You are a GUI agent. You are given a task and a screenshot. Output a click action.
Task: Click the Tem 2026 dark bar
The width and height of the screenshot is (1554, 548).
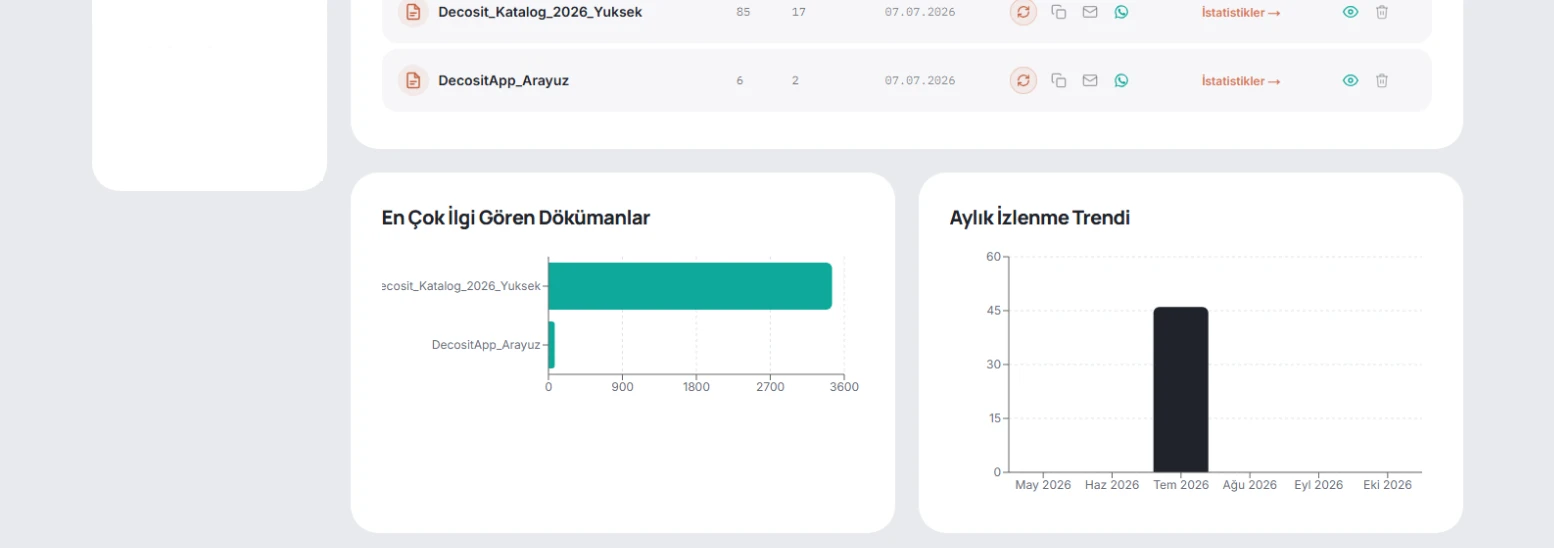click(1180, 389)
